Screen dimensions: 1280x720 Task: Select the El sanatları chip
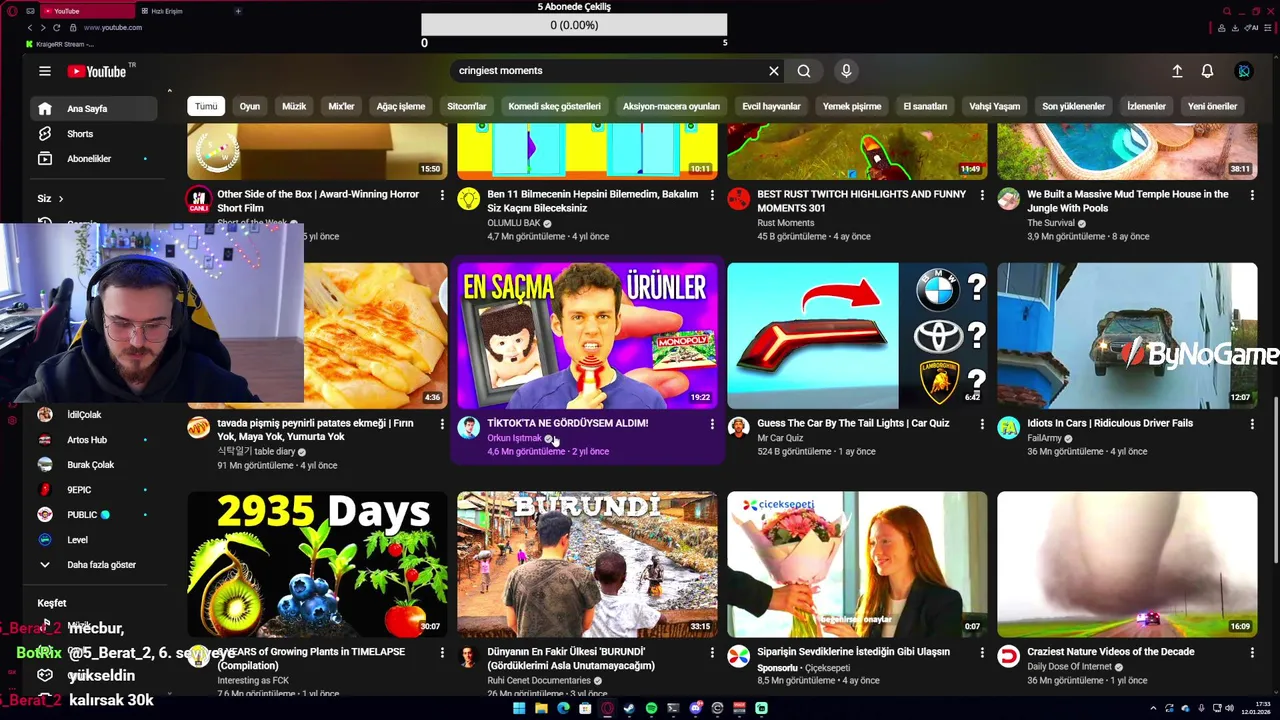[925, 106]
